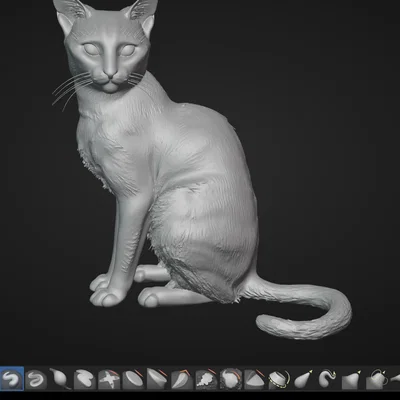Viewport: 400px width, 400px height.
Task: Select the cross-shaped splat brush icon
Action: click(x=109, y=379)
